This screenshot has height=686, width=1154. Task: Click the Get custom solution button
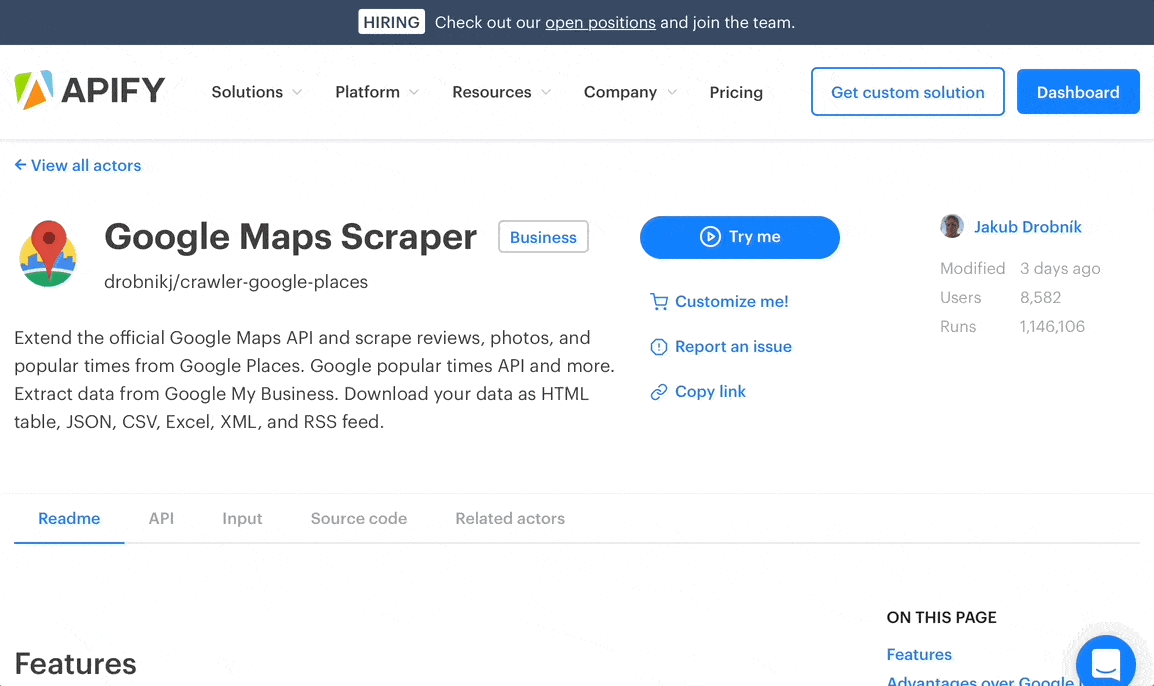click(x=907, y=92)
